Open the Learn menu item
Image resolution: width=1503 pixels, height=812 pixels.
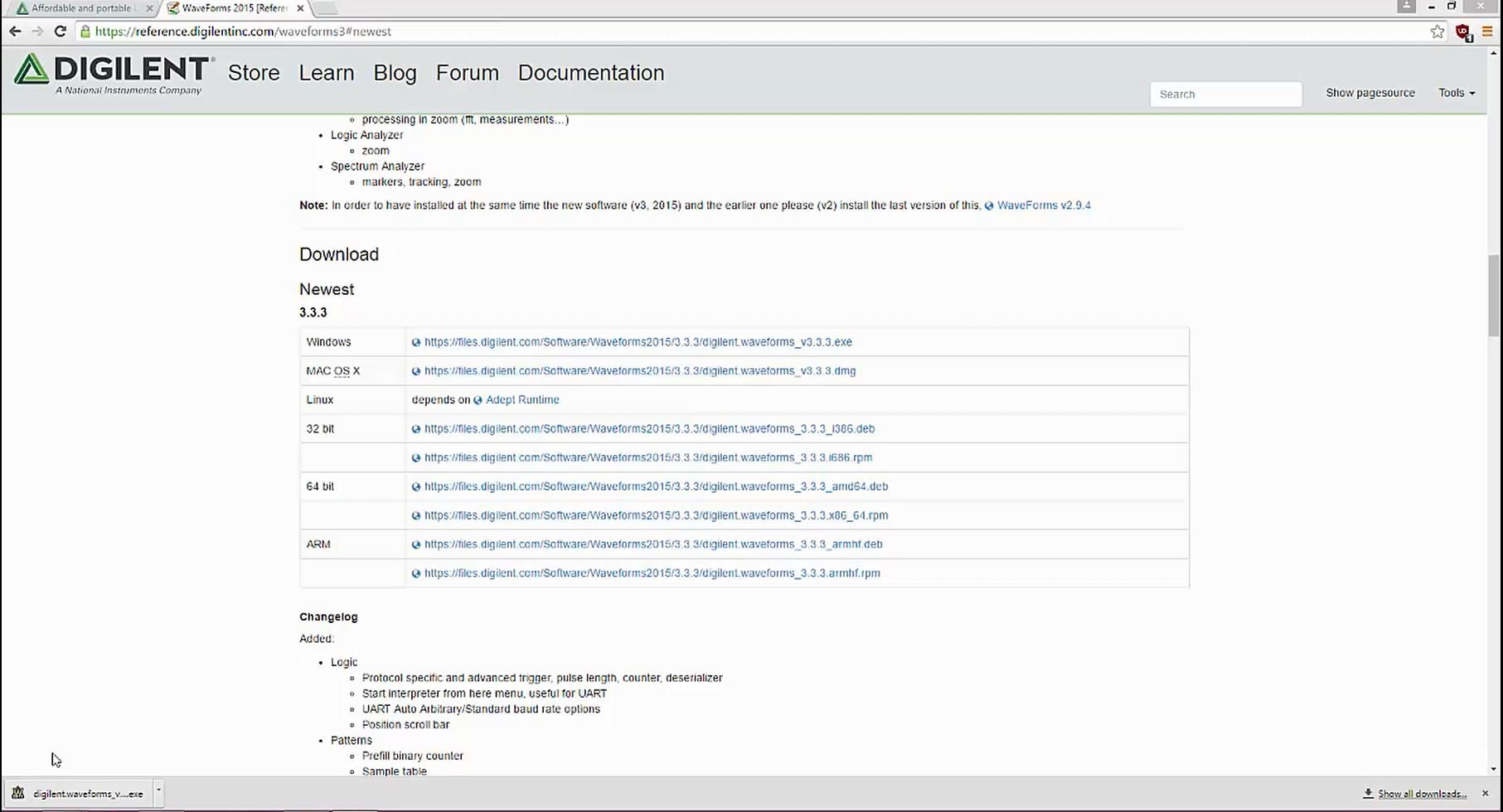coord(327,73)
